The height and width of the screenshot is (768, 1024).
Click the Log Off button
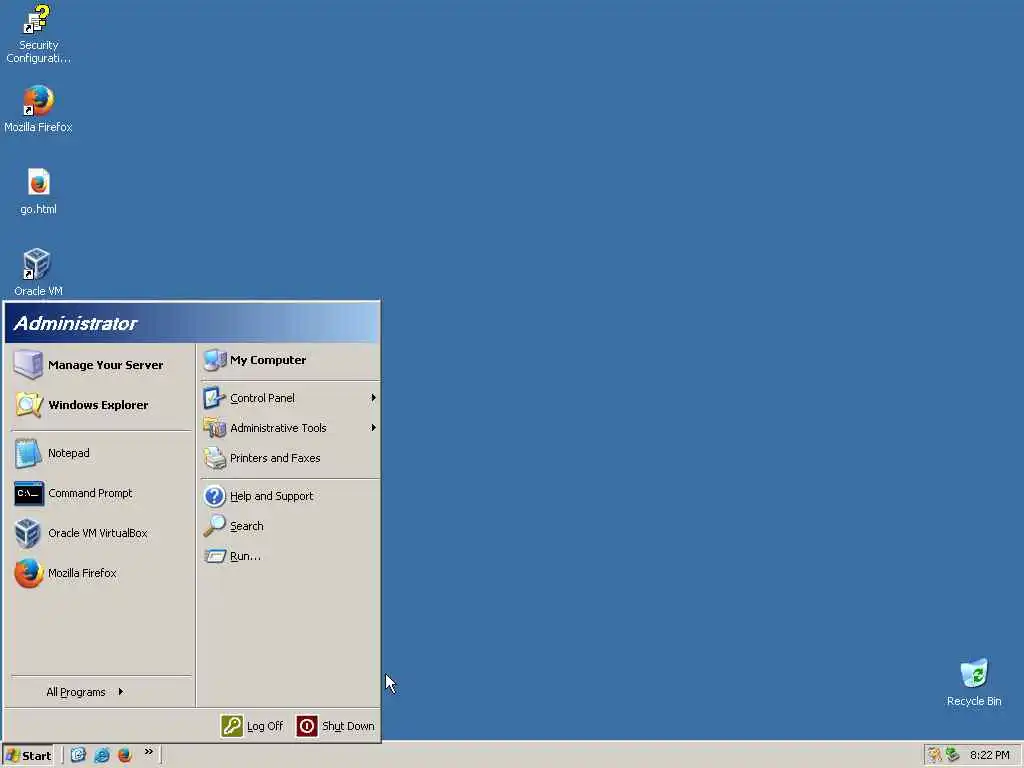pyautogui.click(x=253, y=726)
